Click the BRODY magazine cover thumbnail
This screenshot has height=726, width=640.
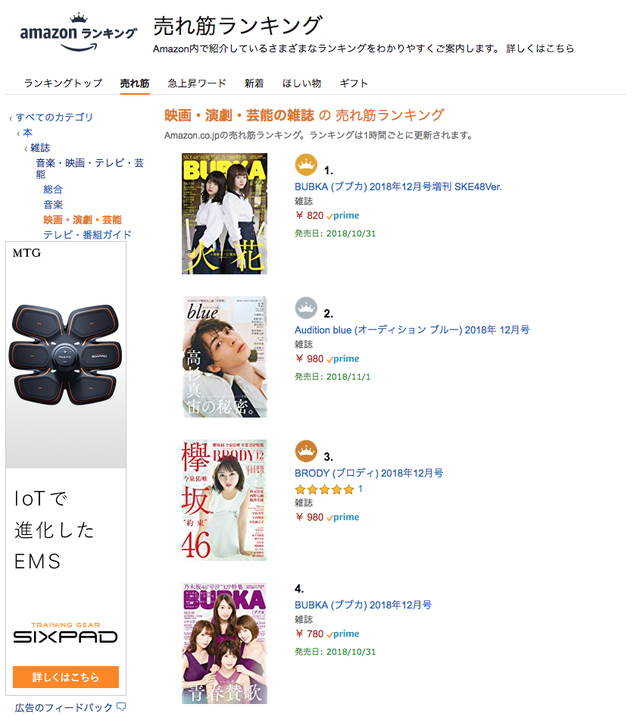(224, 500)
